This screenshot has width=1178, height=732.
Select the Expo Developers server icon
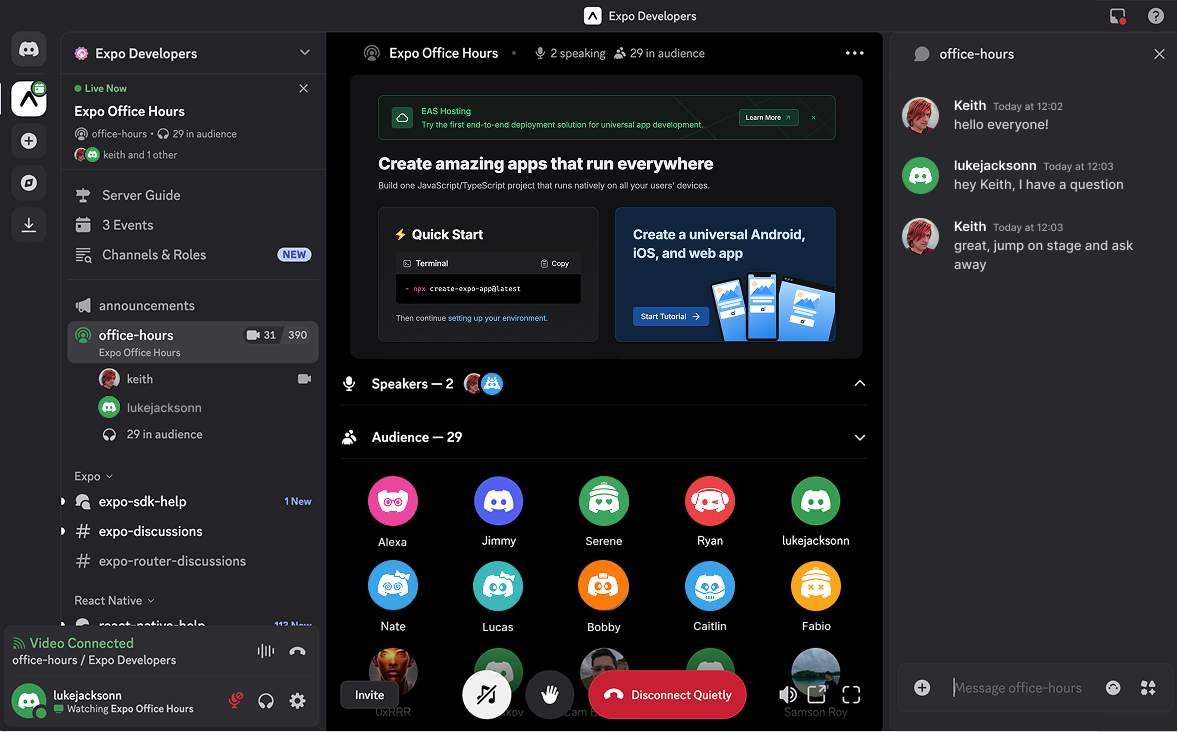[29, 98]
